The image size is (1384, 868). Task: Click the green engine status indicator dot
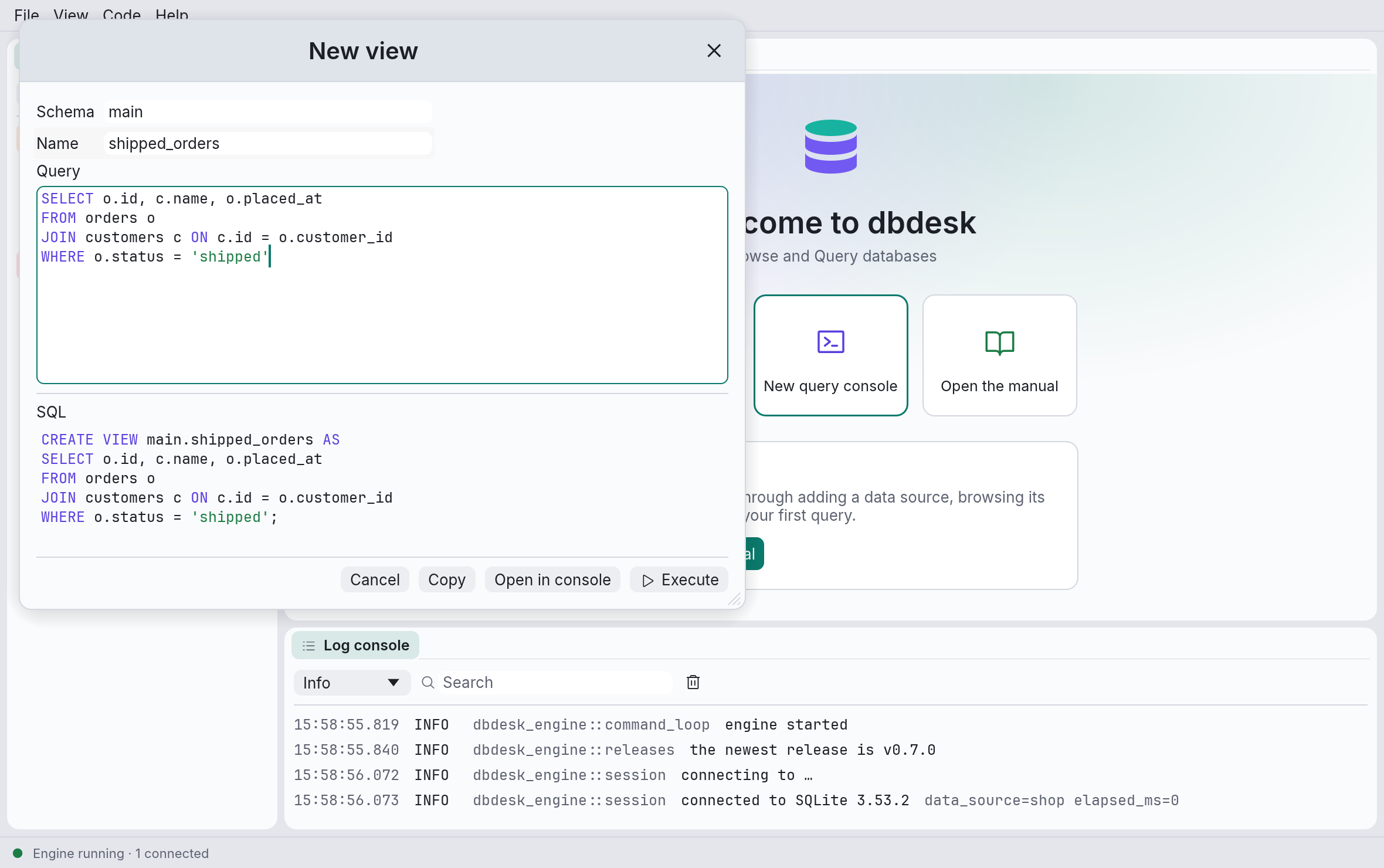click(x=18, y=853)
